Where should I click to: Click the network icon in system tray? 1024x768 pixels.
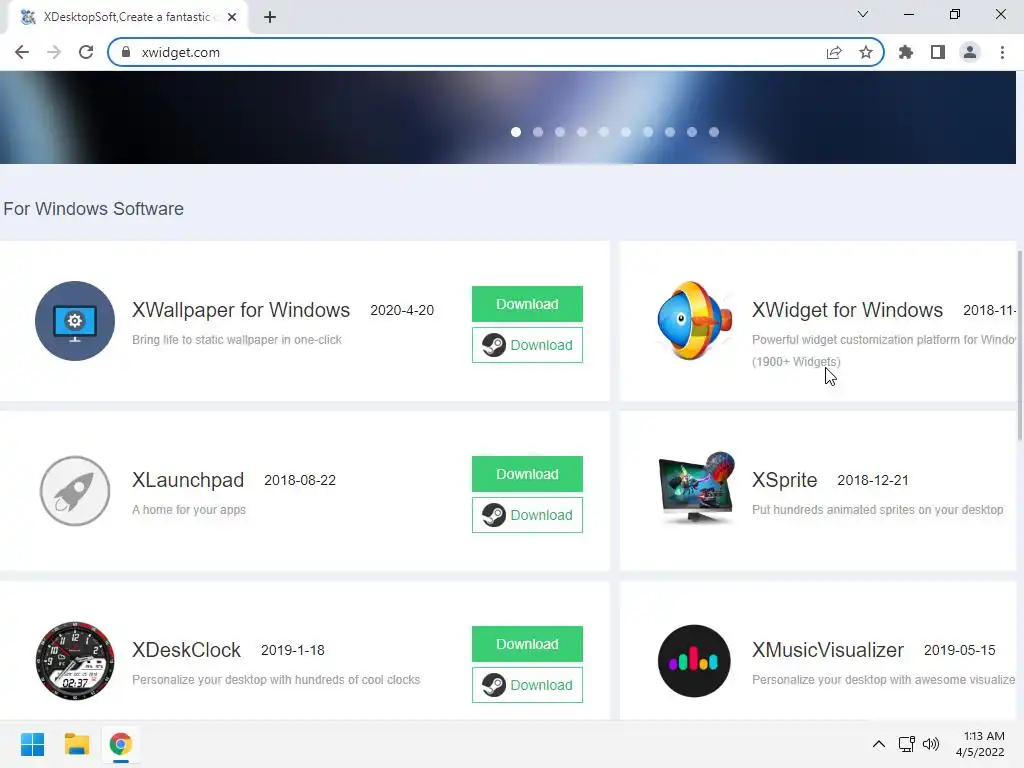(906, 744)
